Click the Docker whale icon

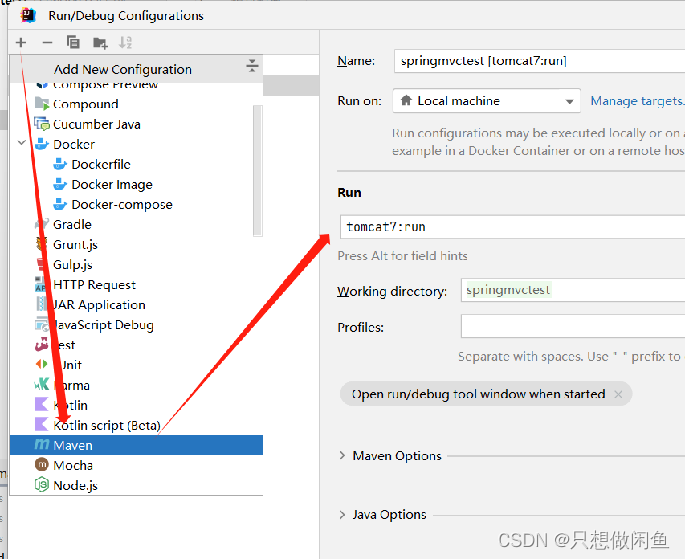coord(42,144)
